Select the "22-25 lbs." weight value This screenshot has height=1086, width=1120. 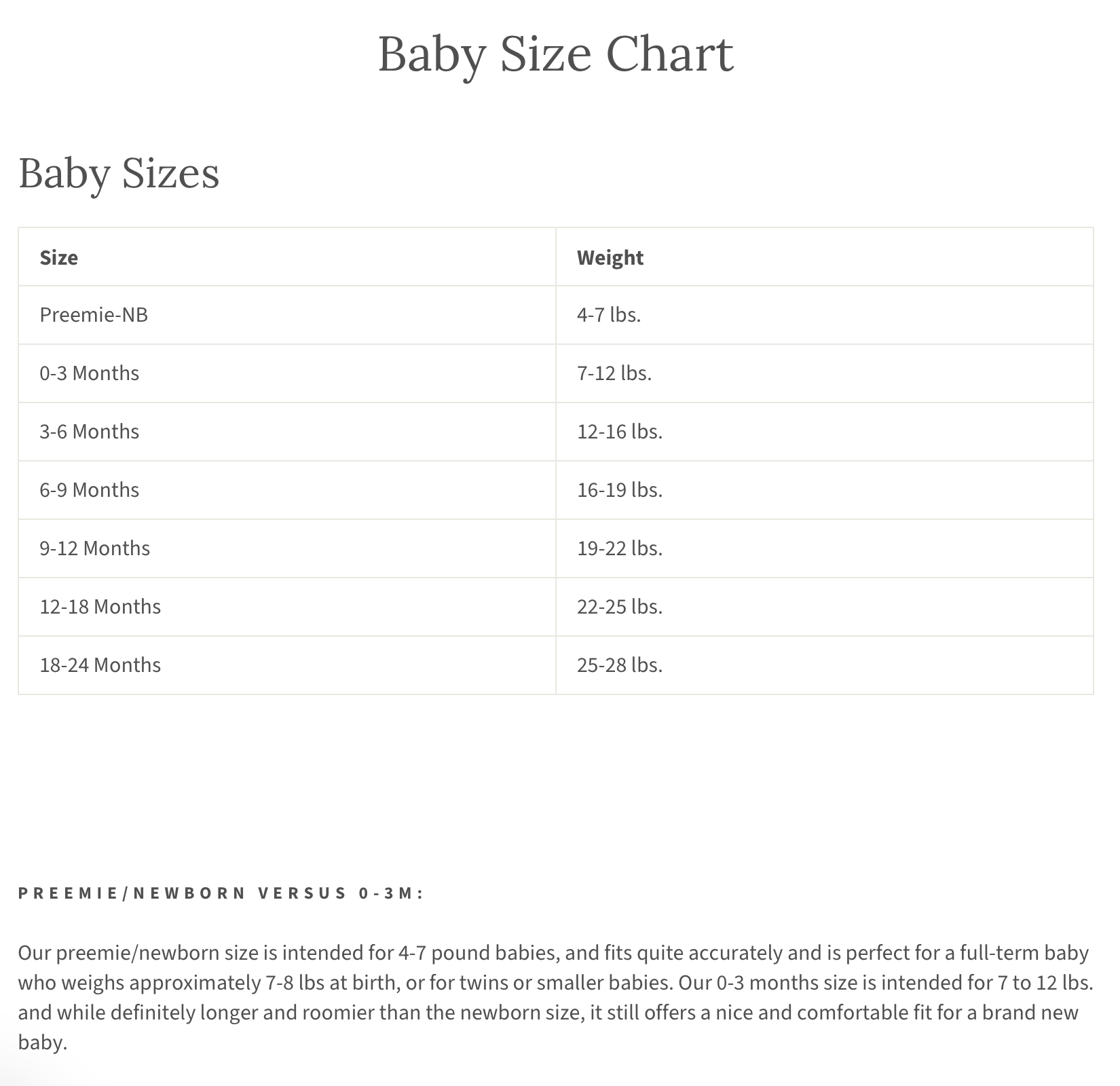coord(620,607)
